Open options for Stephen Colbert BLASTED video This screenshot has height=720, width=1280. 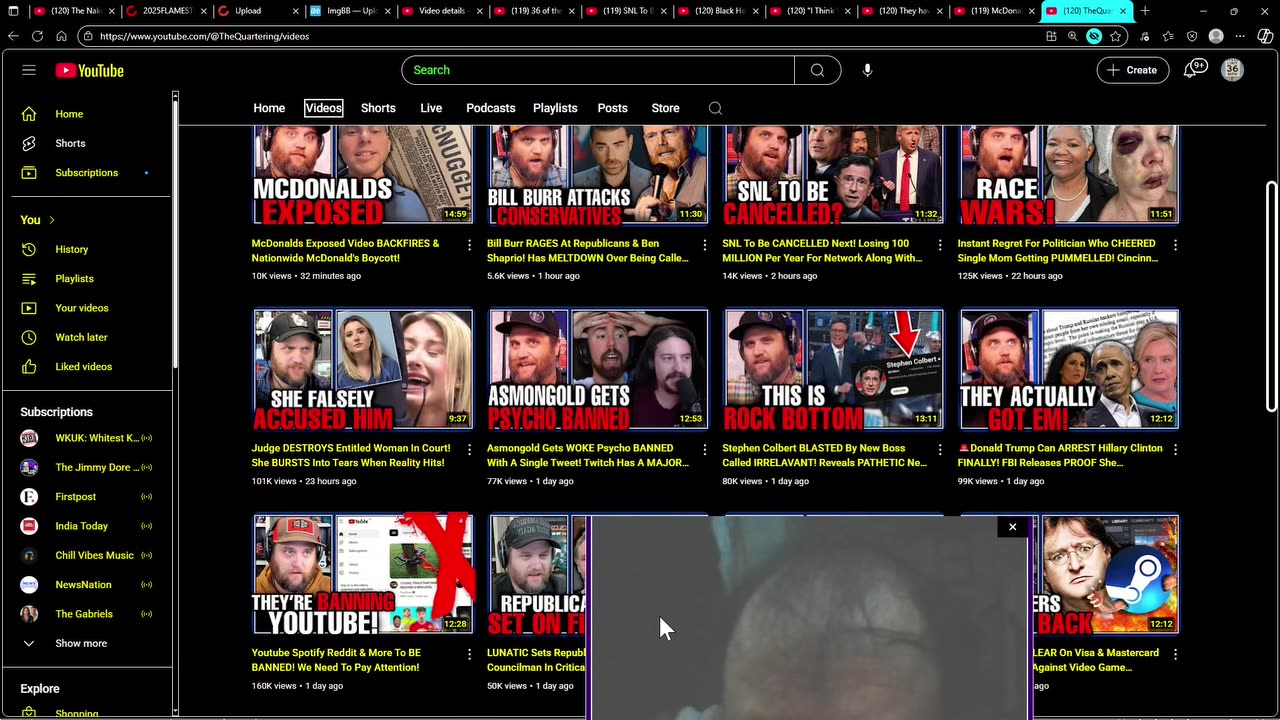click(x=940, y=449)
